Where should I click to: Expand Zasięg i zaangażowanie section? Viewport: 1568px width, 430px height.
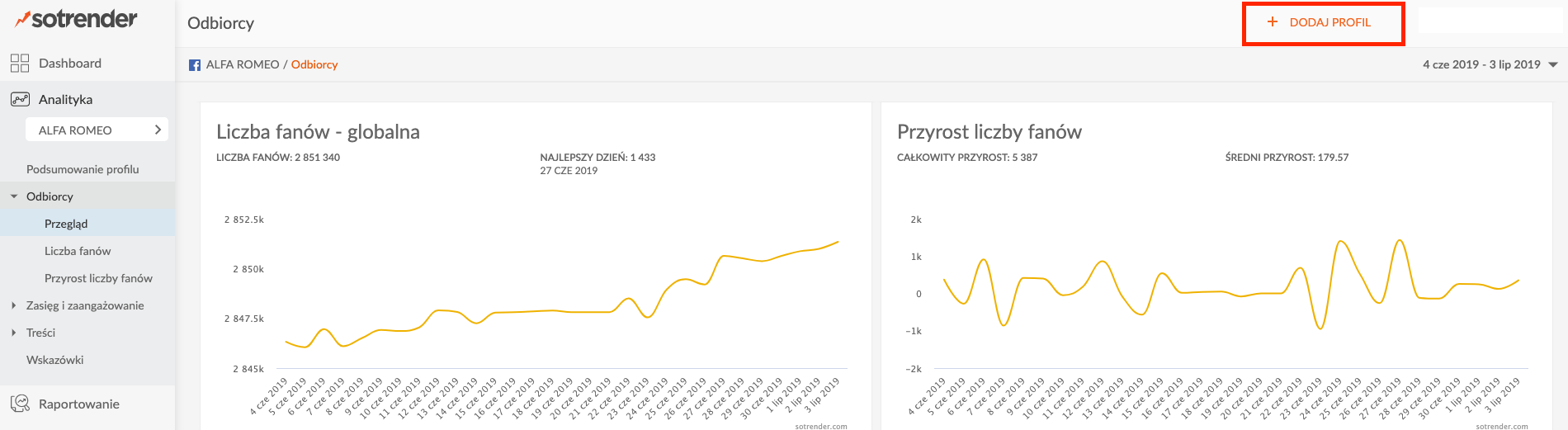click(14, 305)
